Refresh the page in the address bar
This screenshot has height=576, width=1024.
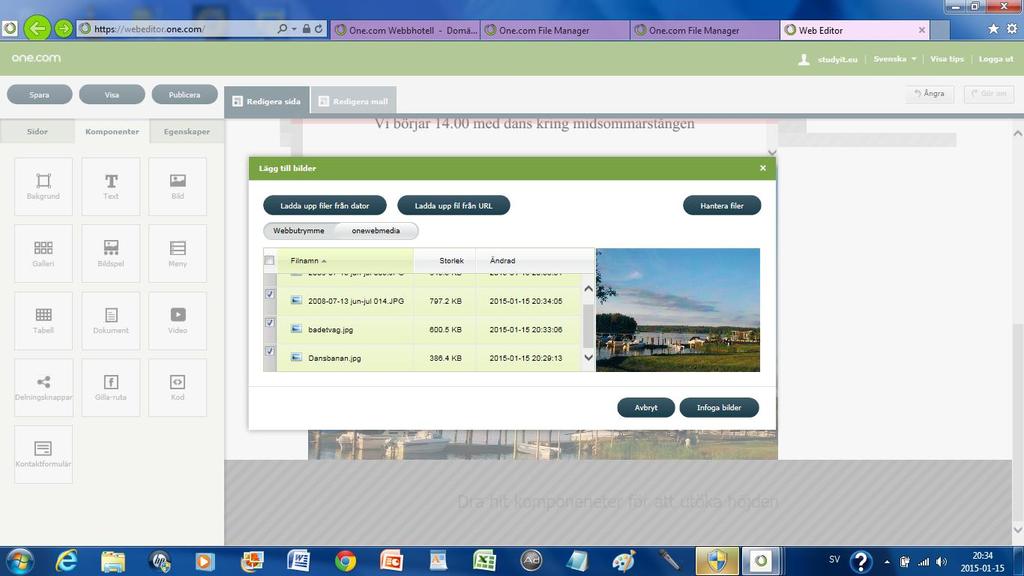pos(319,29)
